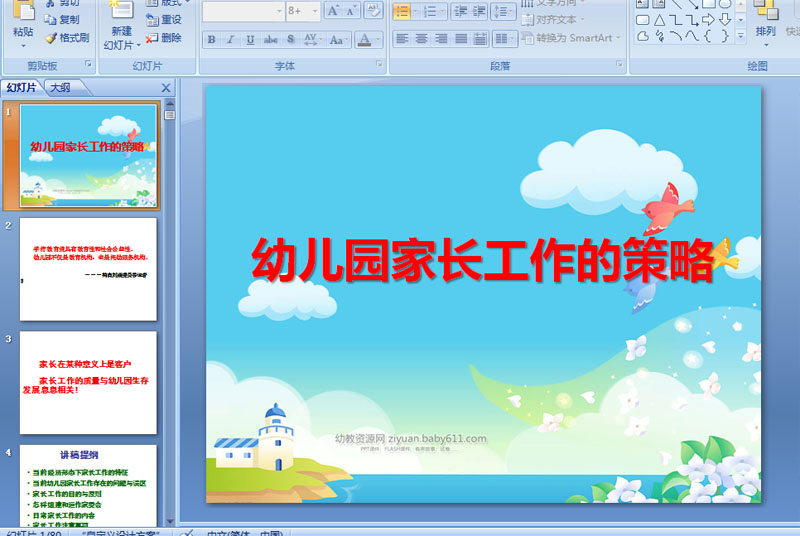Viewport: 800px width, 536px height.
Task: Click the delete slide 删除 icon
Action: pos(164,38)
